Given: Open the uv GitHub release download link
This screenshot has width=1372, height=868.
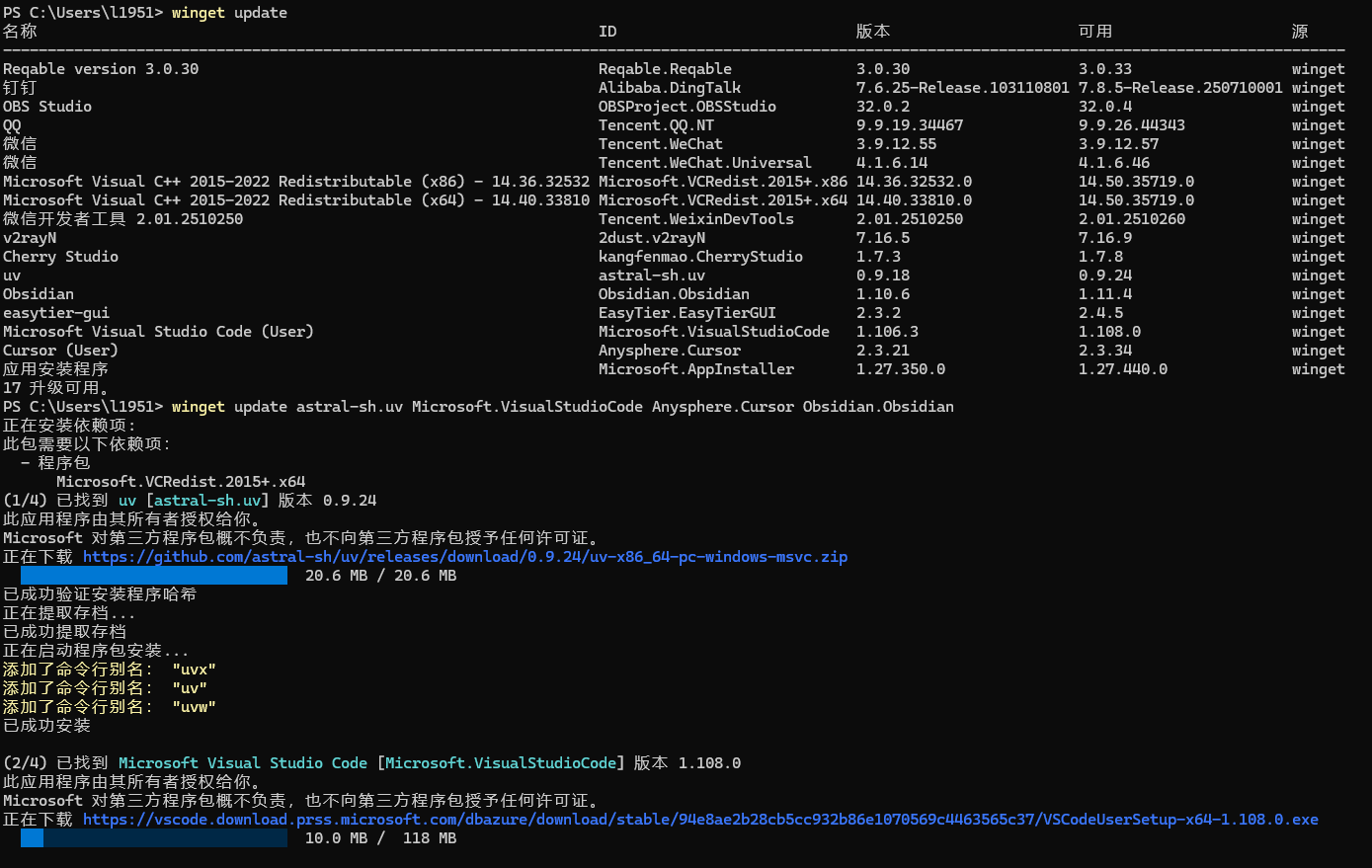Looking at the screenshot, I should pyautogui.click(x=465, y=557).
